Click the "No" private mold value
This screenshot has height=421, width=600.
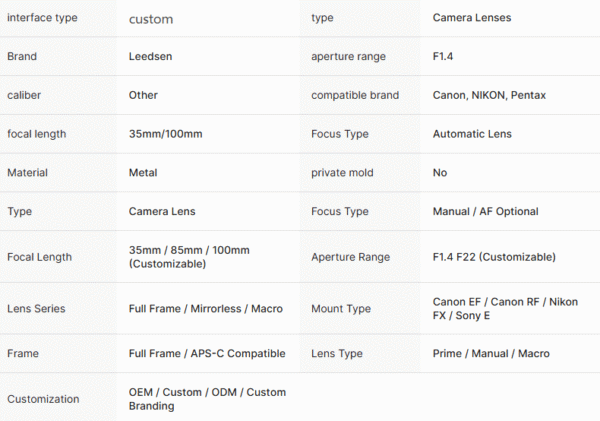(440, 172)
